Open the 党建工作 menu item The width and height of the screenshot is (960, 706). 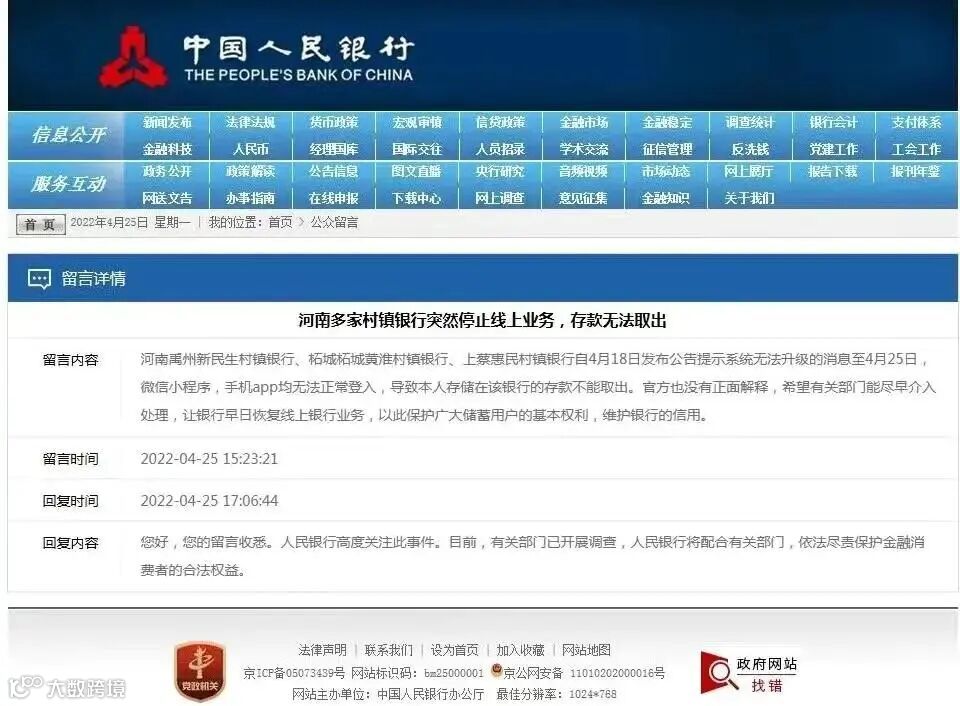pyautogui.click(x=833, y=149)
